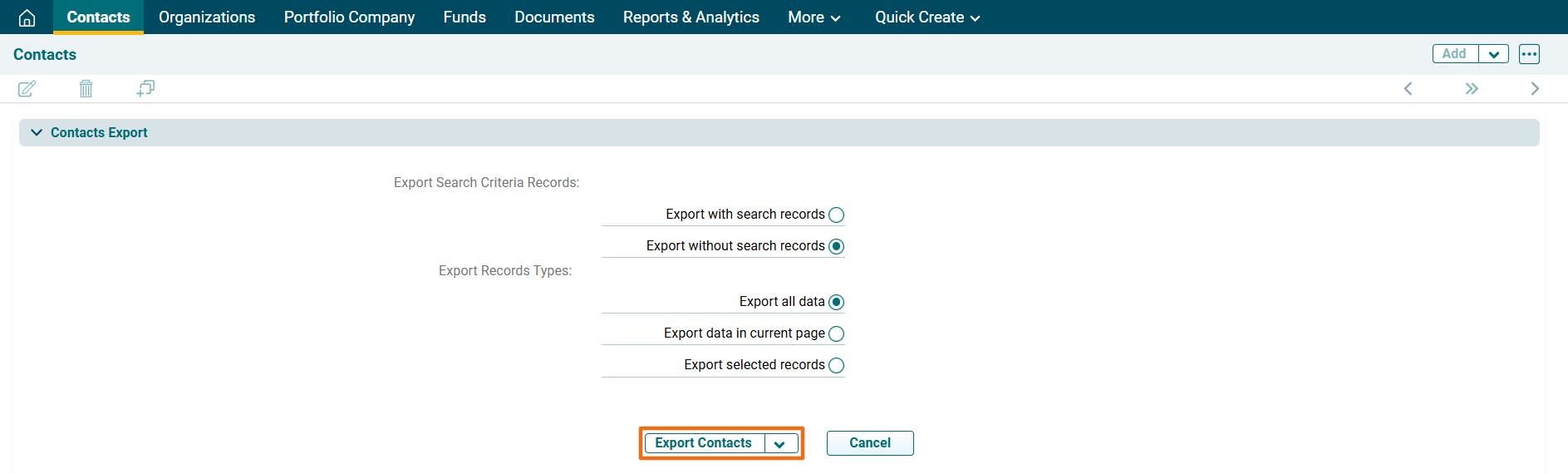Select Export with search records

[836, 215]
